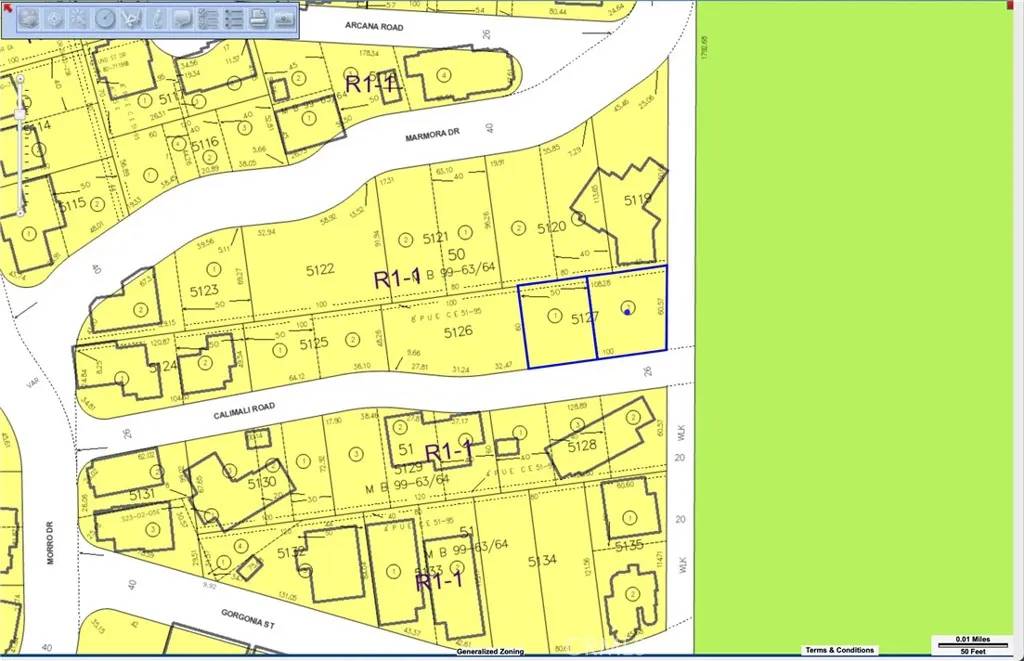1024x661 pixels.
Task: Click the 50 Feet scale bar label
Action: pos(973,652)
